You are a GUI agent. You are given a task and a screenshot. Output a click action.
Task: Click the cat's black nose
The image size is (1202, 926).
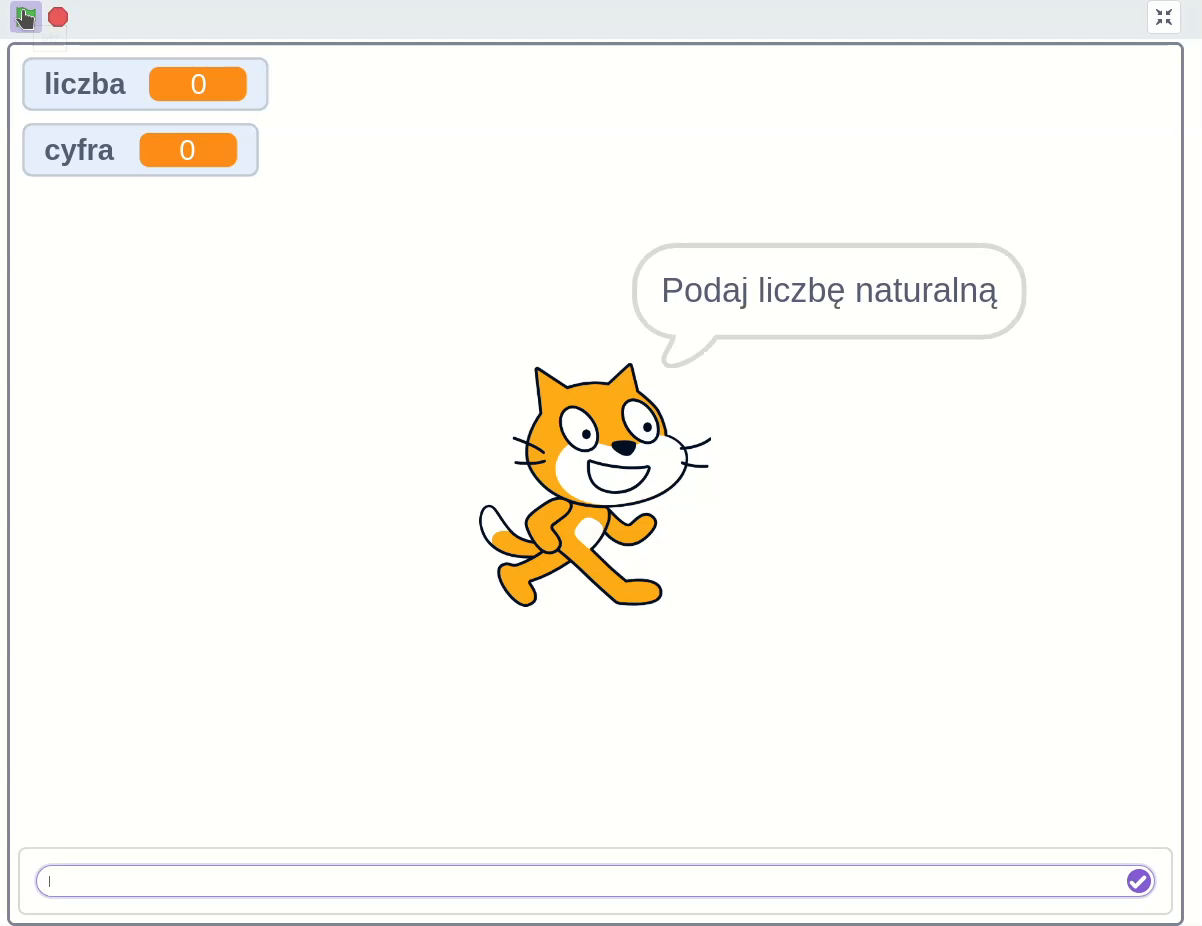[x=623, y=447]
